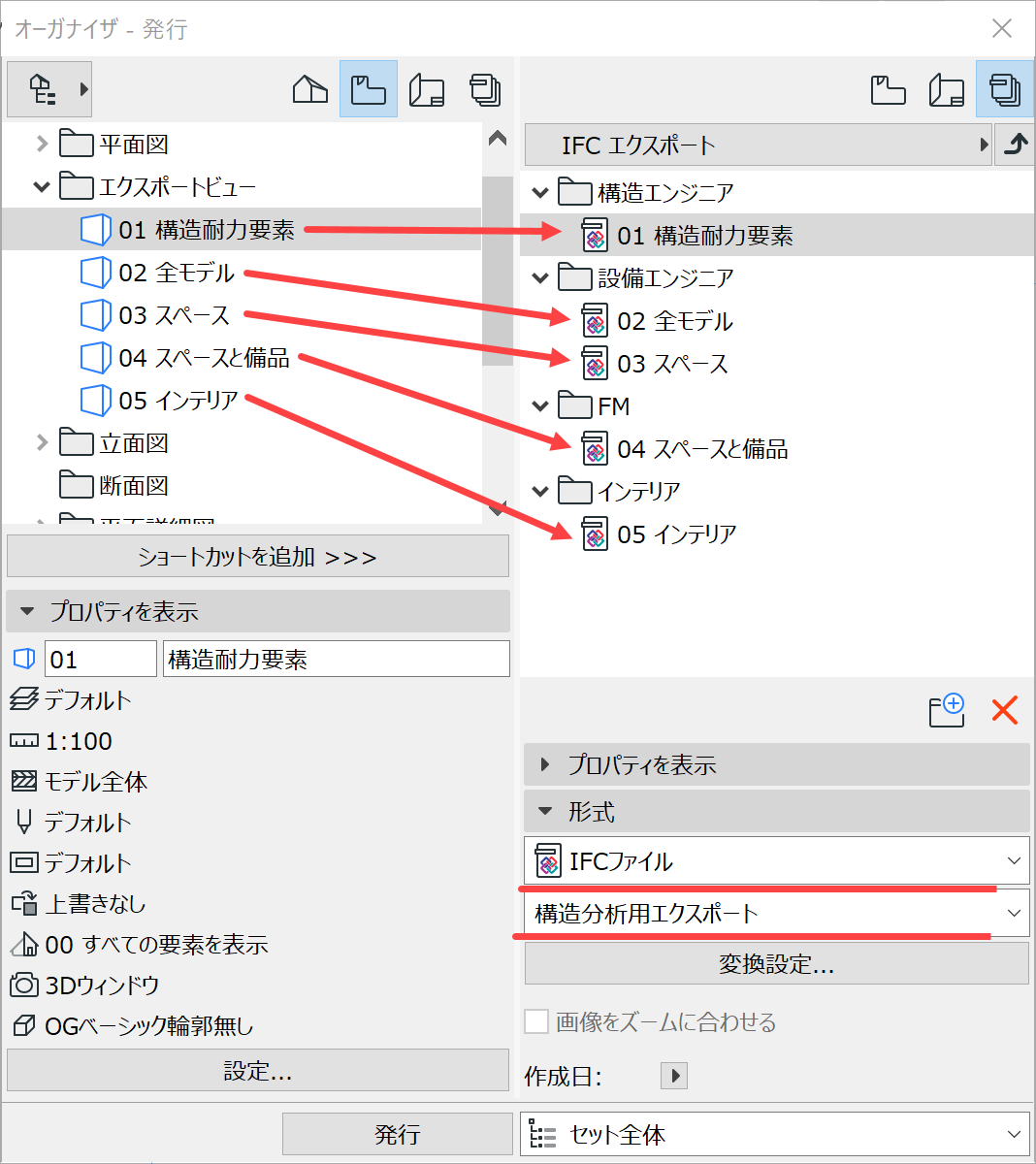1036x1164 pixels.
Task: Toggle 画像をズームに合わせる checkbox
Action: [x=536, y=1021]
